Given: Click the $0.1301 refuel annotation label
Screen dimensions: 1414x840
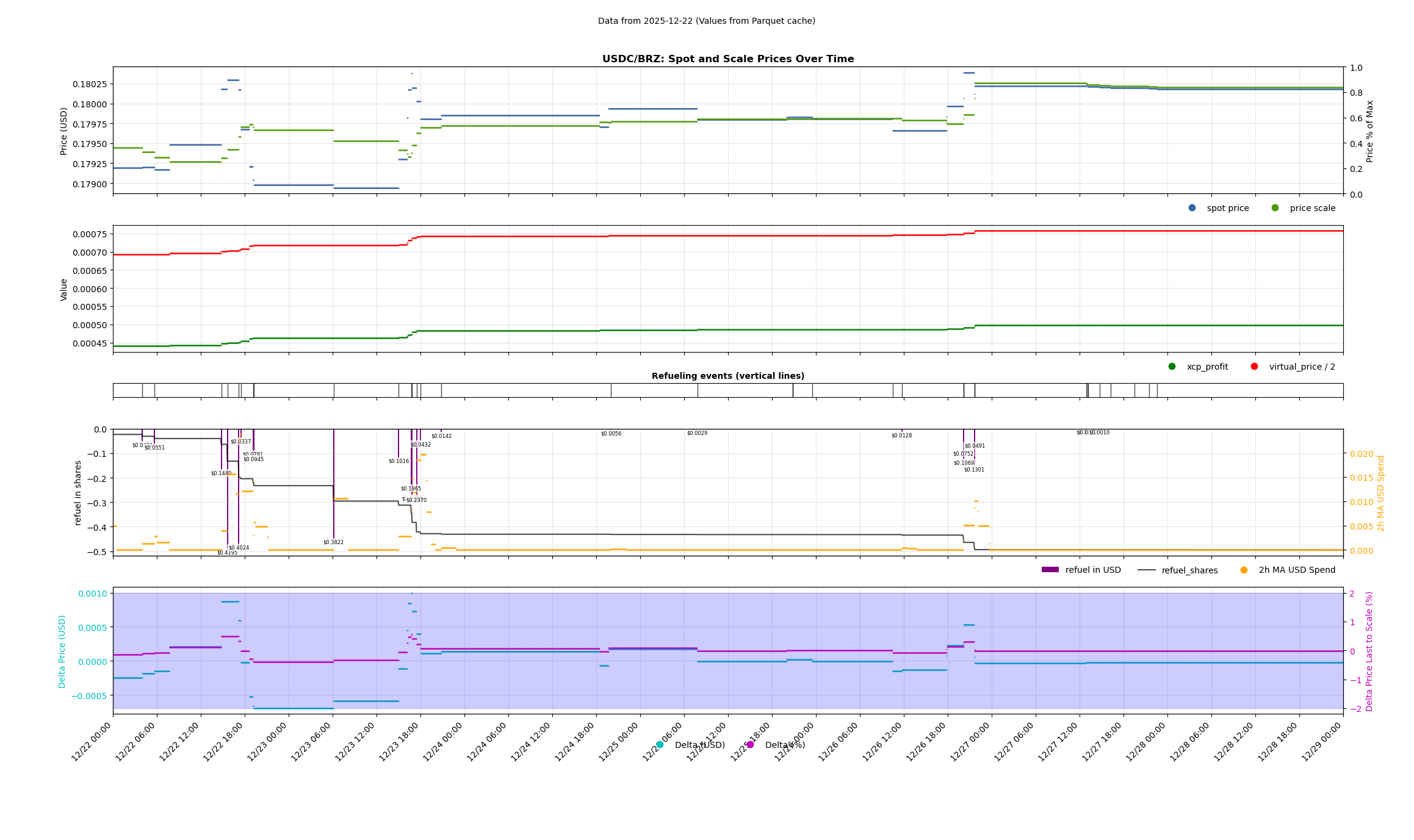Looking at the screenshot, I should click(x=974, y=470).
